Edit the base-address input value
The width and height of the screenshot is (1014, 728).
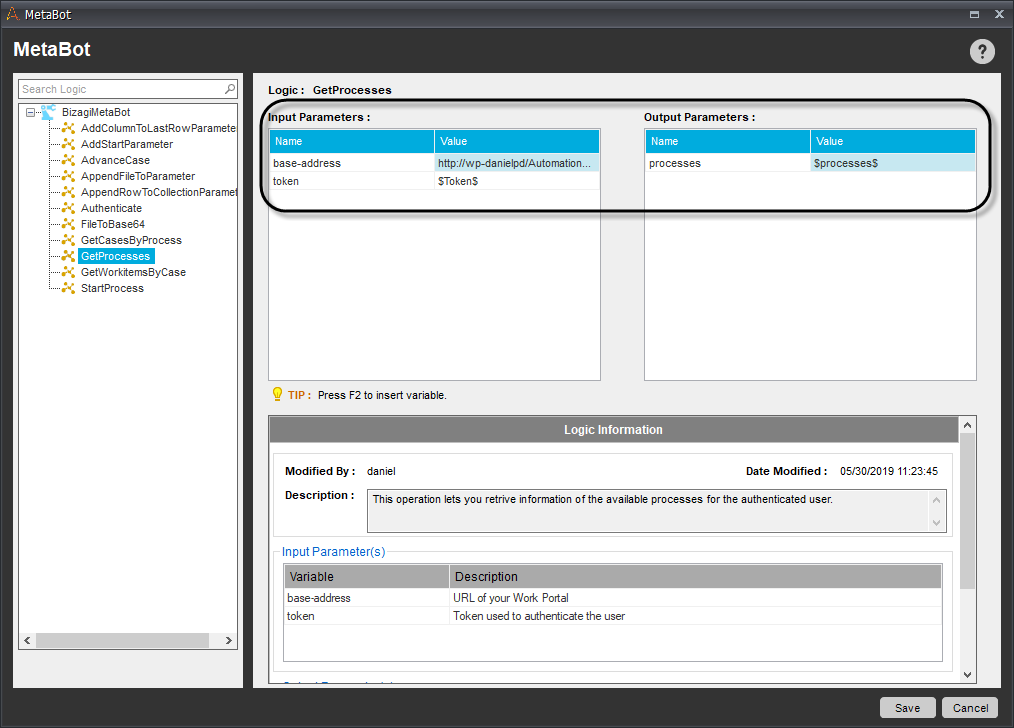point(517,163)
